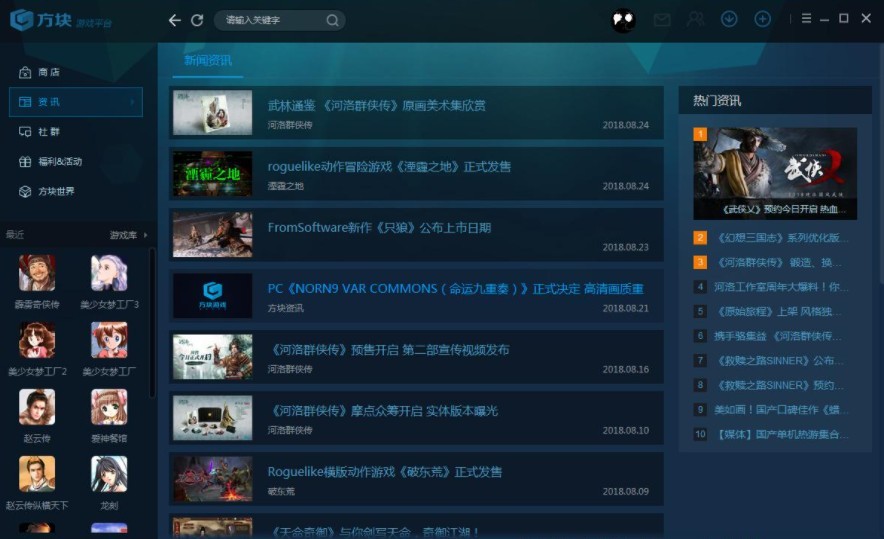Open the user avatar profile

[623, 20]
